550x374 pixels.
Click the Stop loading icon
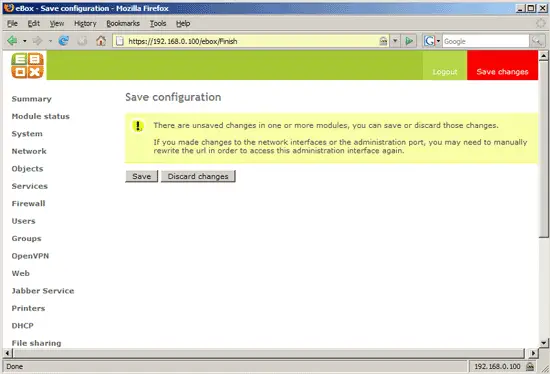pyautogui.click(x=82, y=41)
